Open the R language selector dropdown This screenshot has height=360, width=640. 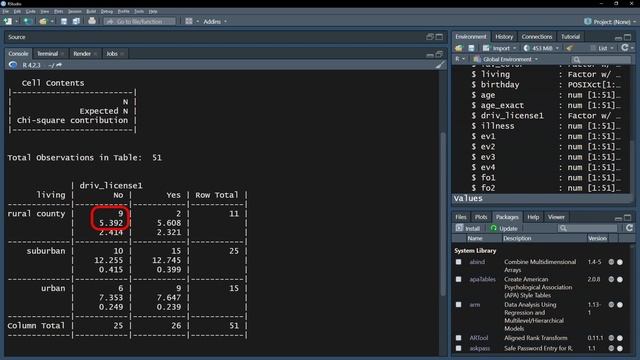click(460, 60)
